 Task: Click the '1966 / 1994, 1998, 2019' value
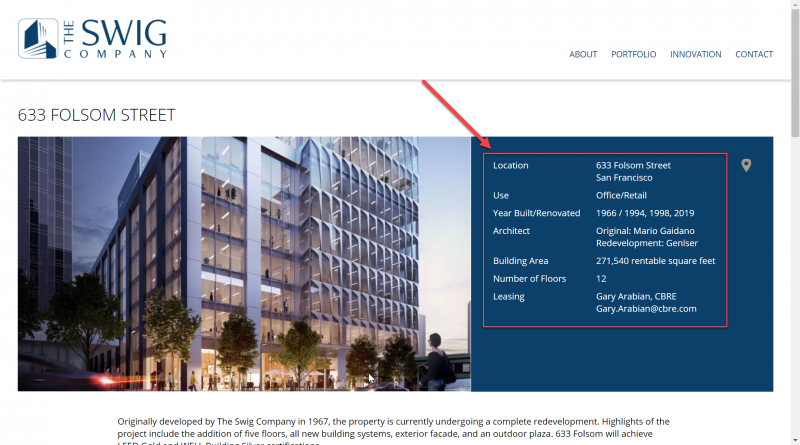click(x=645, y=213)
